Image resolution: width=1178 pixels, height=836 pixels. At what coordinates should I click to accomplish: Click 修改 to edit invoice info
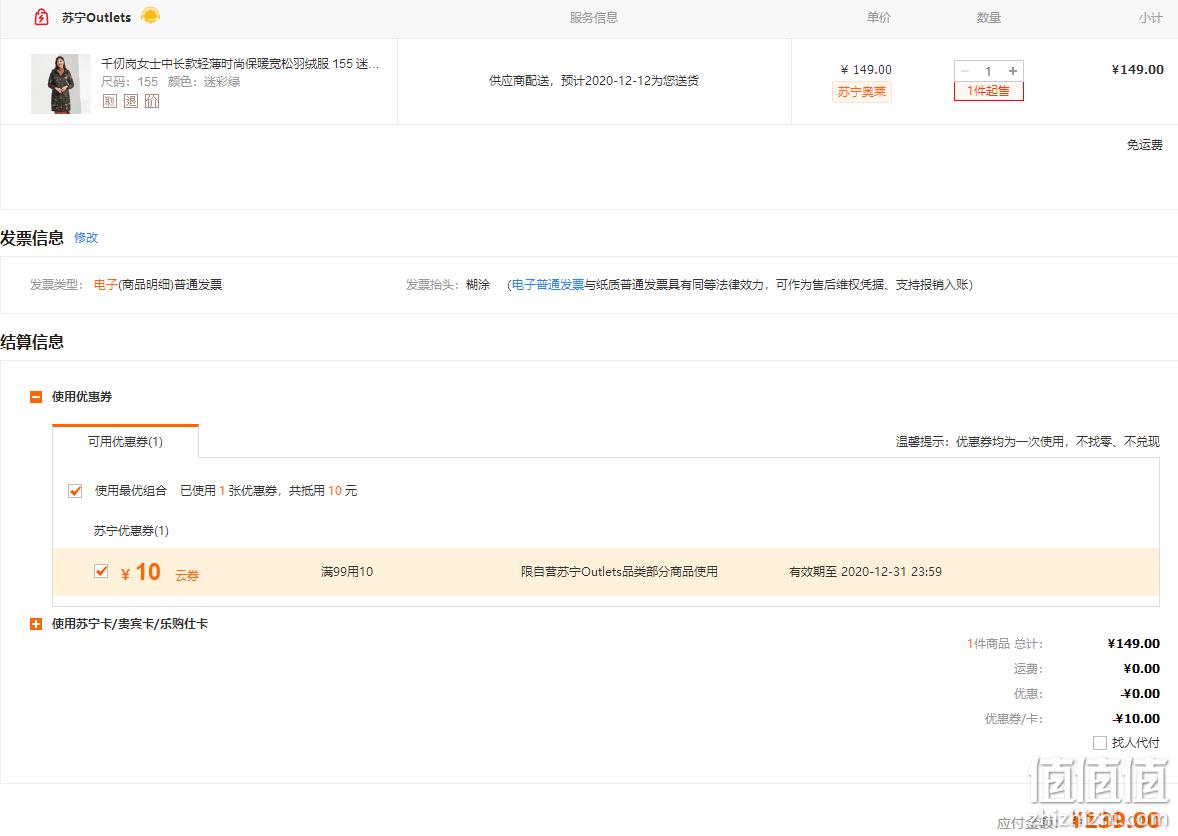(x=86, y=237)
